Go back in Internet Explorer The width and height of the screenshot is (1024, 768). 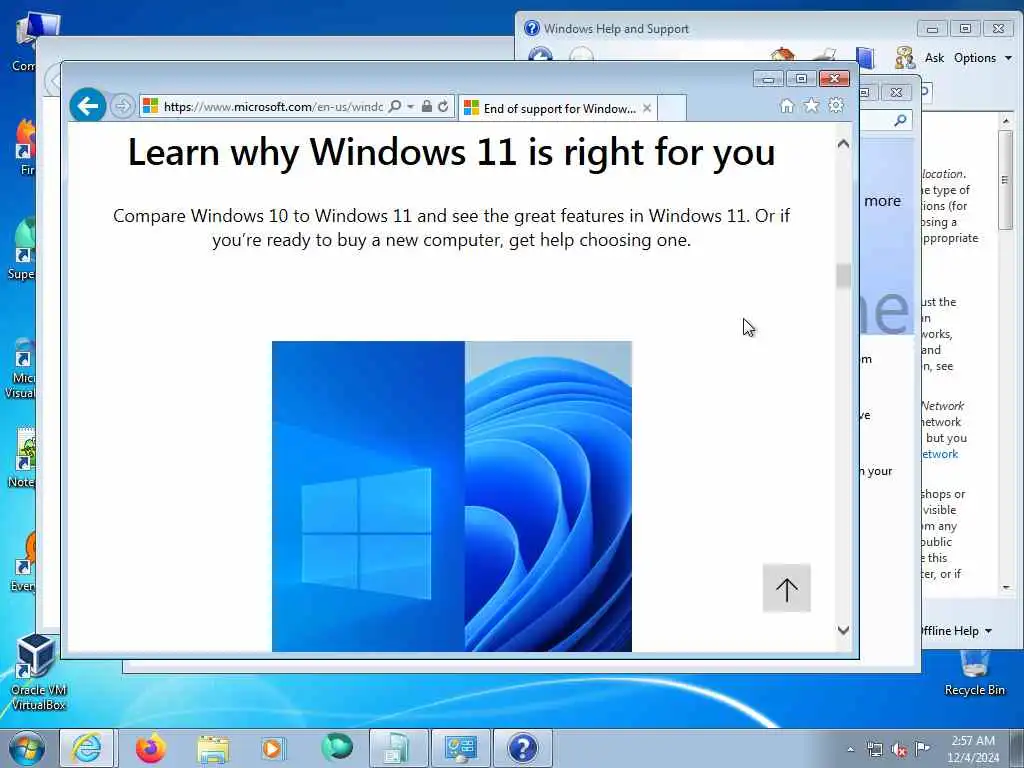point(88,105)
